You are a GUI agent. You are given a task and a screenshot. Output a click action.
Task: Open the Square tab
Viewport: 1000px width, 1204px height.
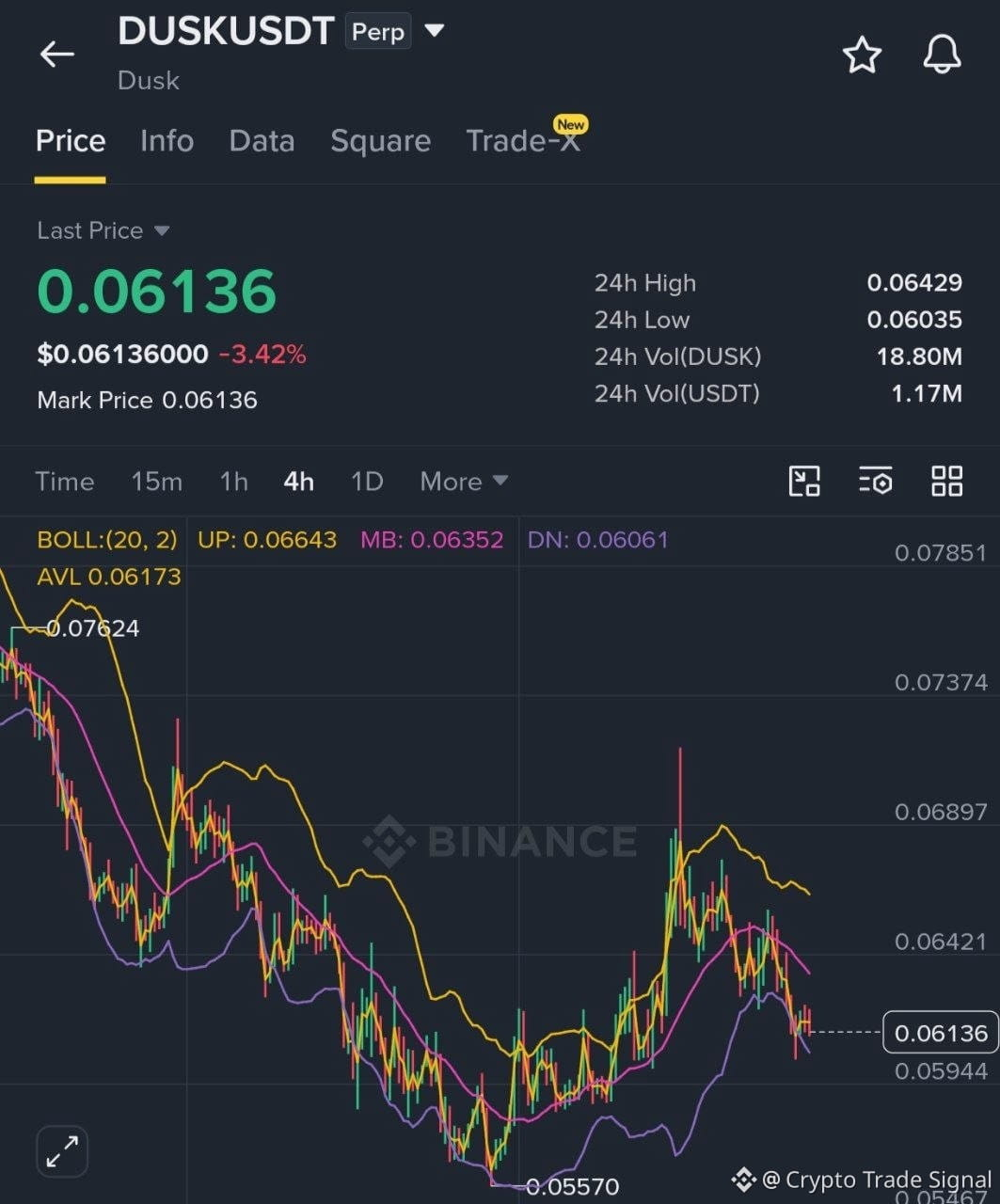(380, 141)
